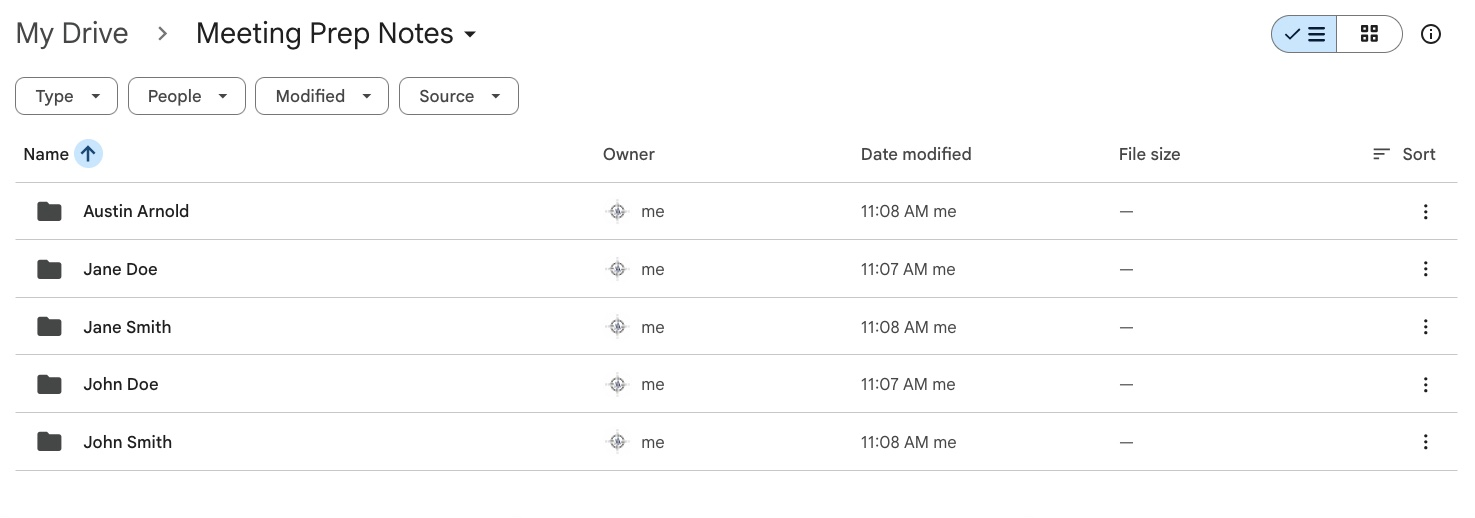Open more actions for Austin Arnold
Viewport: 1475px width, 518px height.
[1425, 211]
